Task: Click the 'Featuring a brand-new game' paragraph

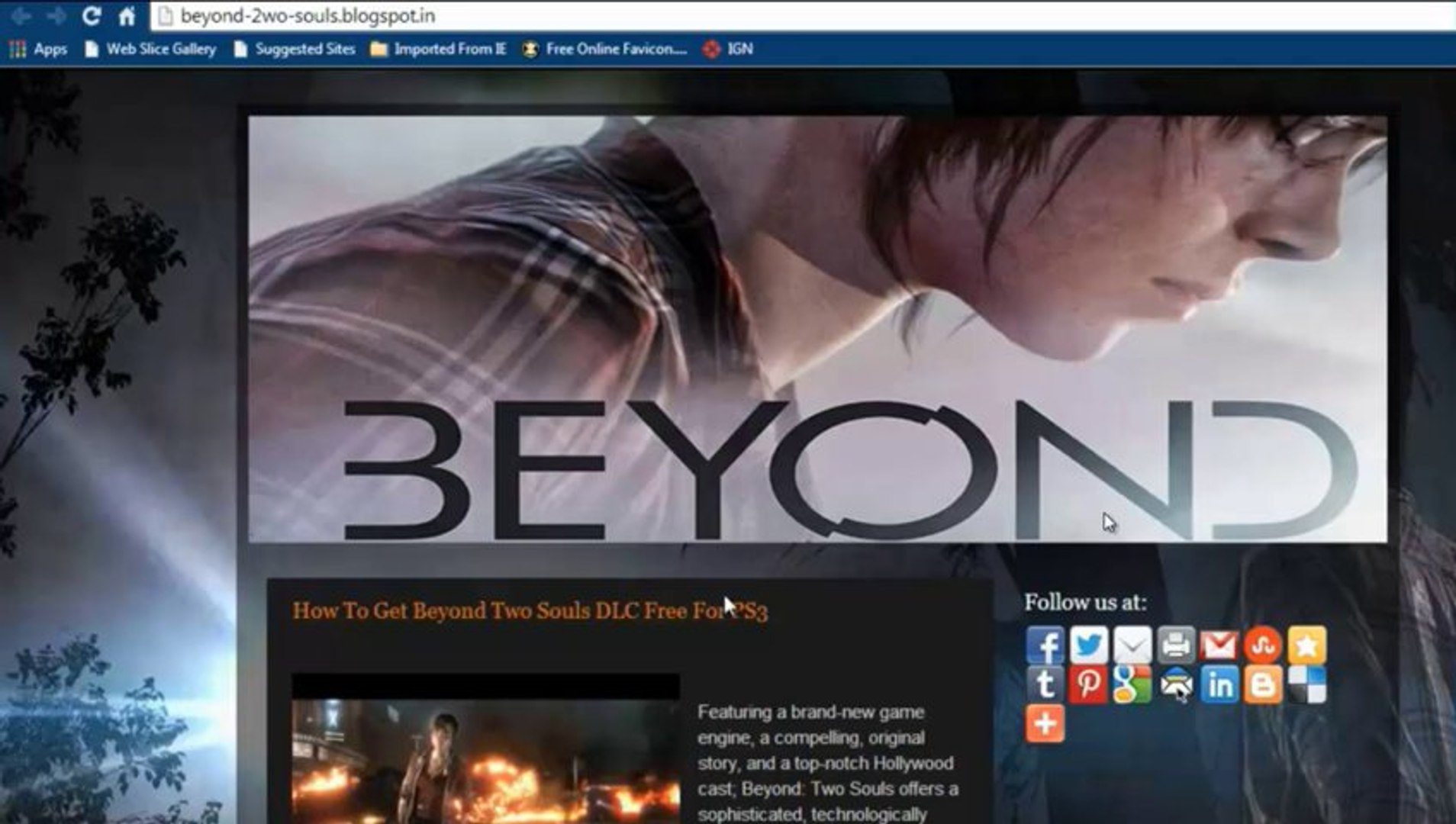Action: pyautogui.click(x=828, y=763)
